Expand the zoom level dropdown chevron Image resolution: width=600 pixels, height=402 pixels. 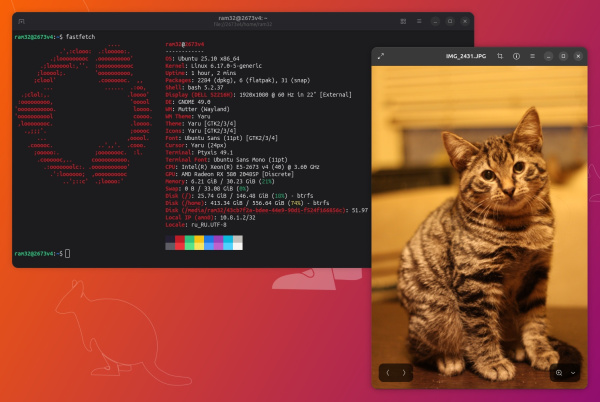573,372
